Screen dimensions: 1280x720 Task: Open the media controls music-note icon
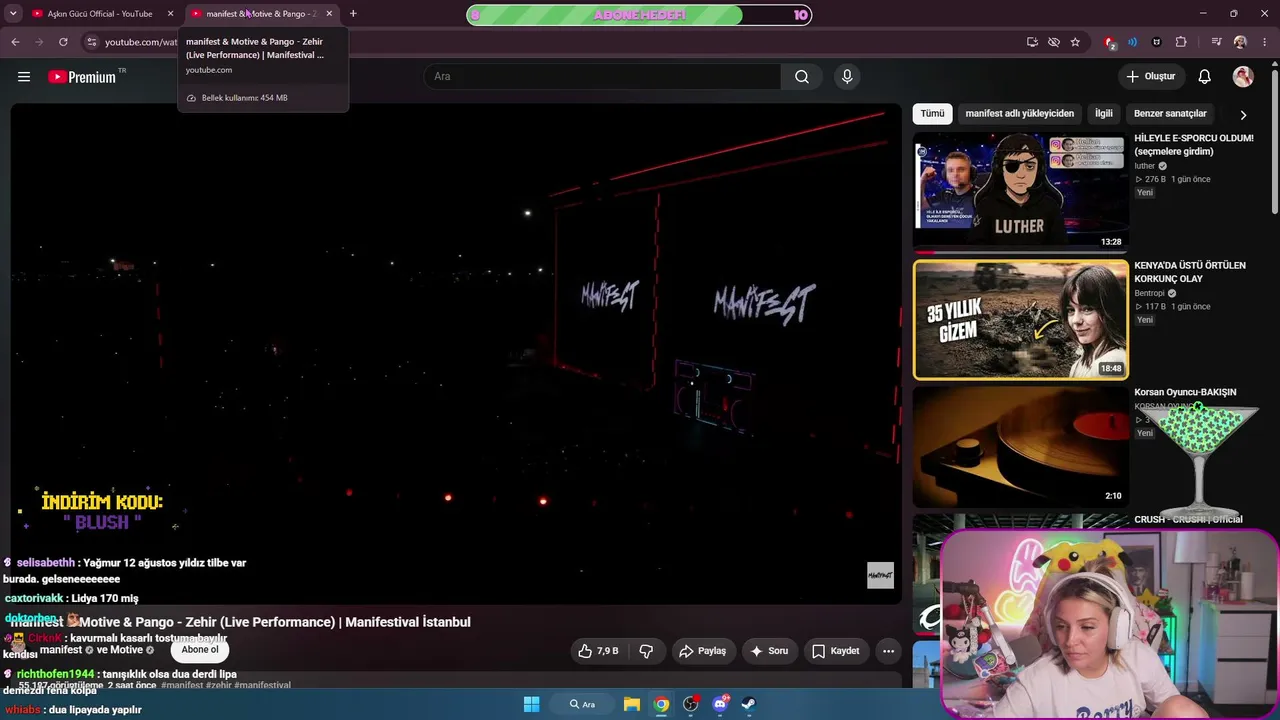click(1216, 42)
